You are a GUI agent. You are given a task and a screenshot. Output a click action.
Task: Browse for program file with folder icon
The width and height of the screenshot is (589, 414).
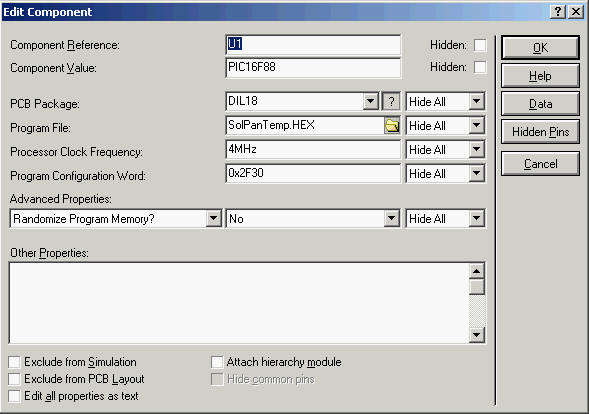[392, 125]
